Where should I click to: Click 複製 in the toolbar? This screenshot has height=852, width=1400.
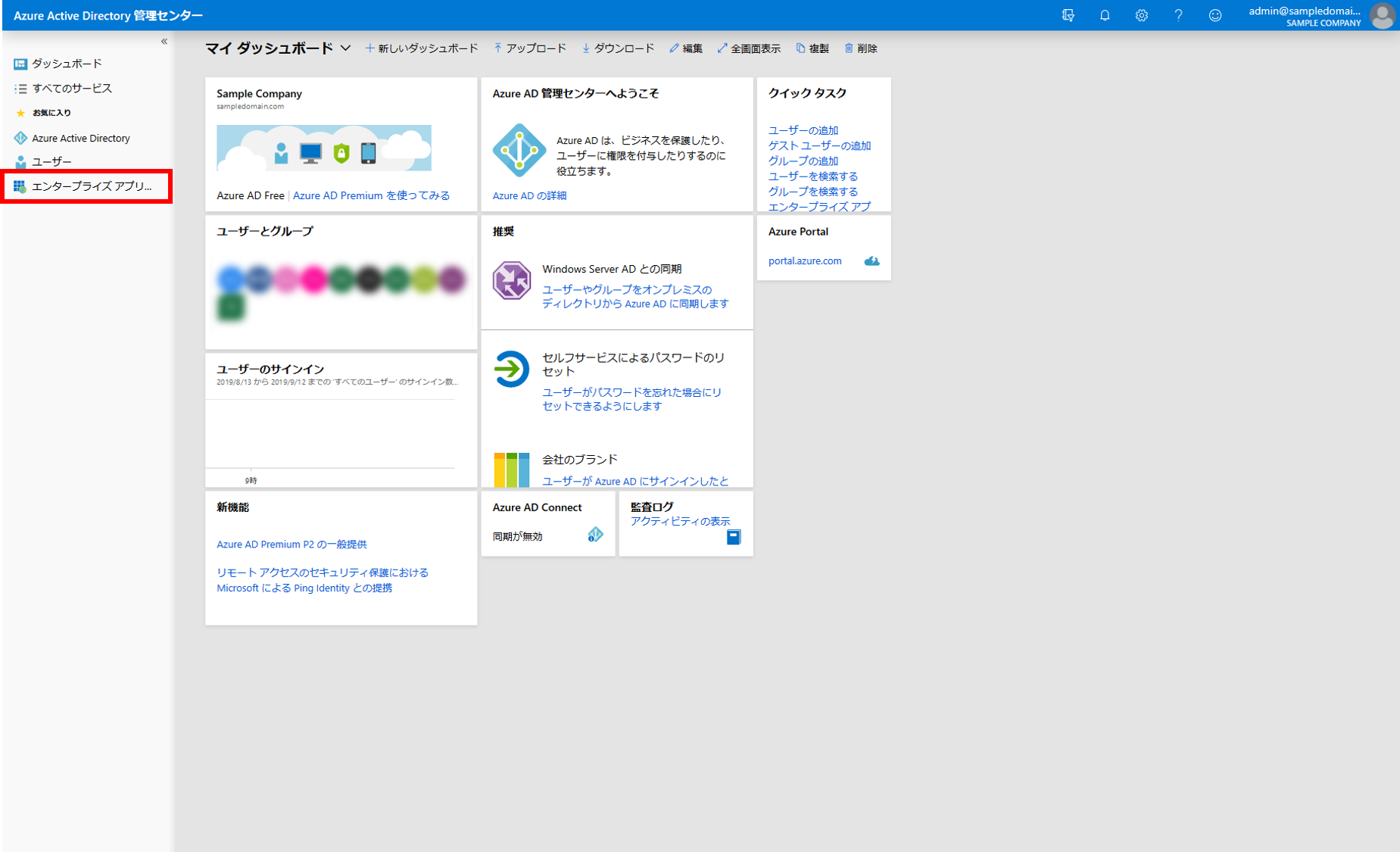tap(812, 48)
